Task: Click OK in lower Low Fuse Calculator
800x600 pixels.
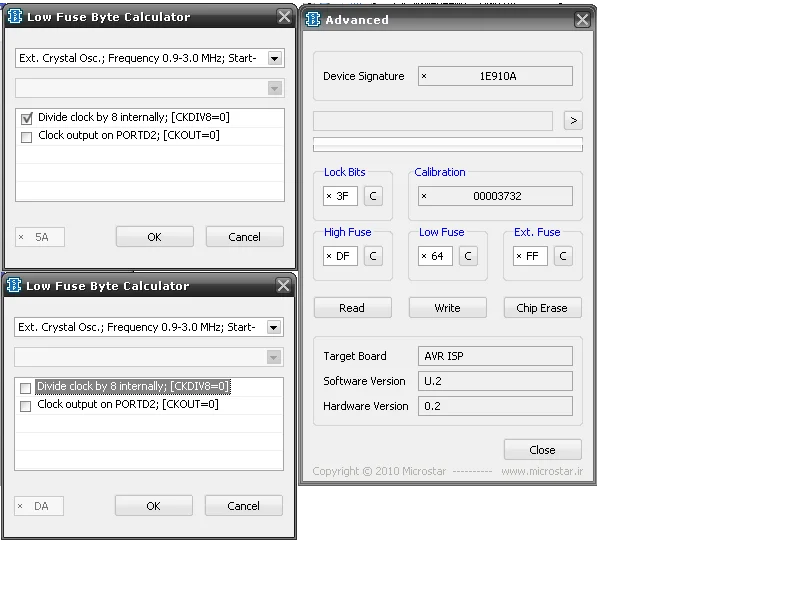Action: click(x=154, y=506)
